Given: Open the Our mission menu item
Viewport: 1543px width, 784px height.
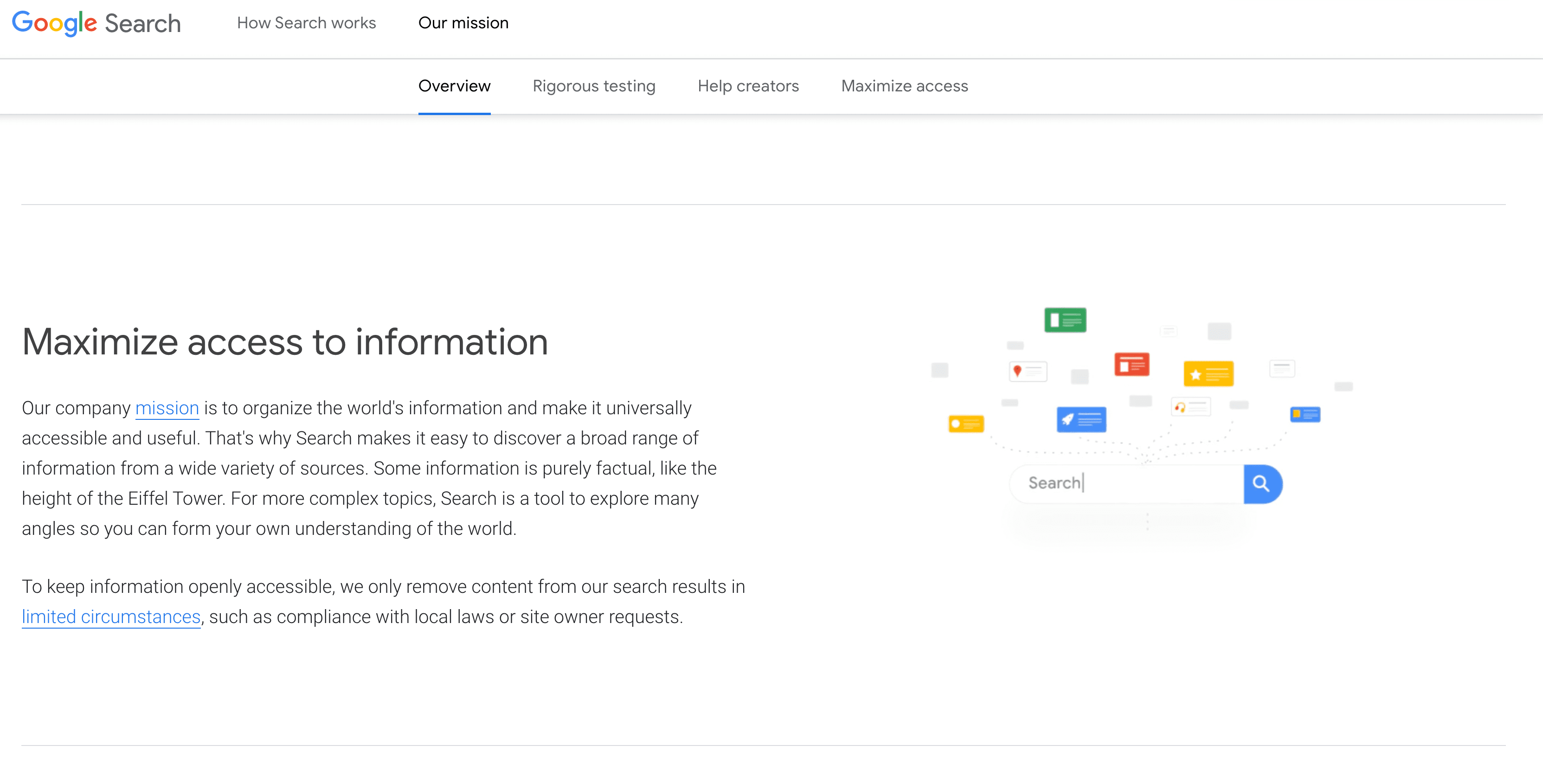Looking at the screenshot, I should [463, 23].
